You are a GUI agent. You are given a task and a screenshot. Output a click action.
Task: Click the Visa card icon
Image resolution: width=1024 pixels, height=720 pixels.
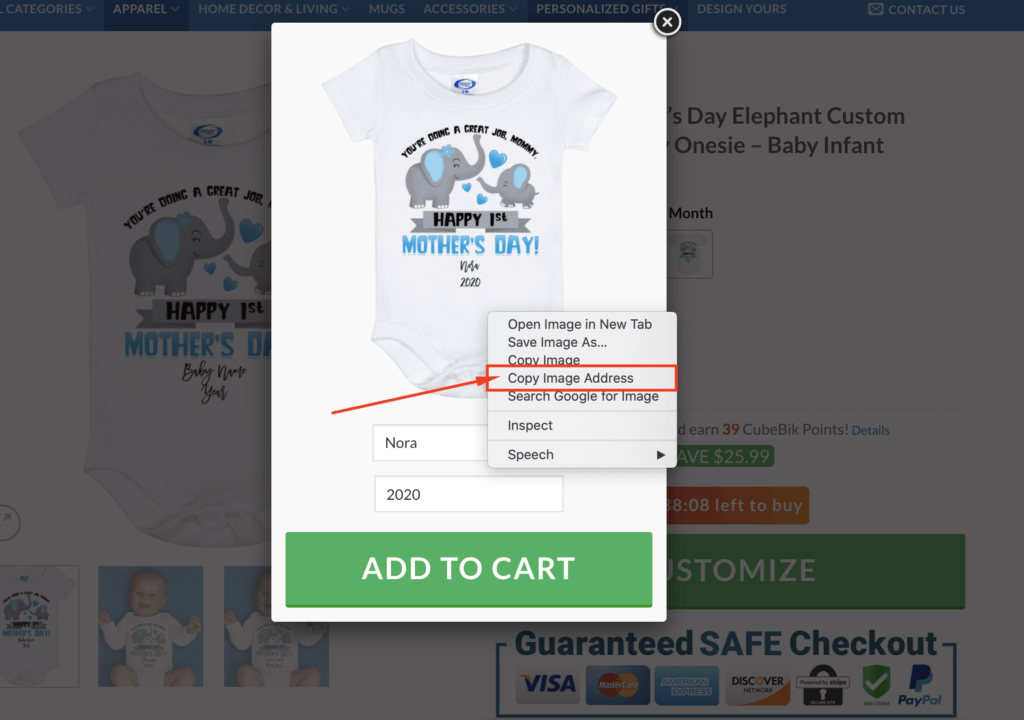[x=549, y=685]
